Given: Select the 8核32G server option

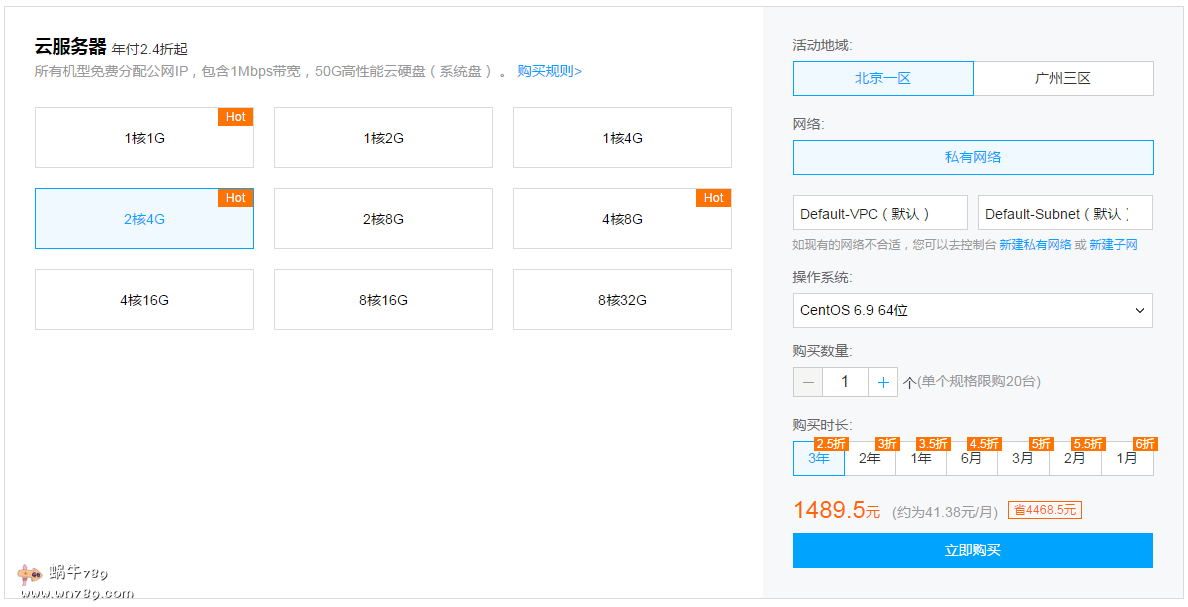Looking at the screenshot, I should [622, 300].
